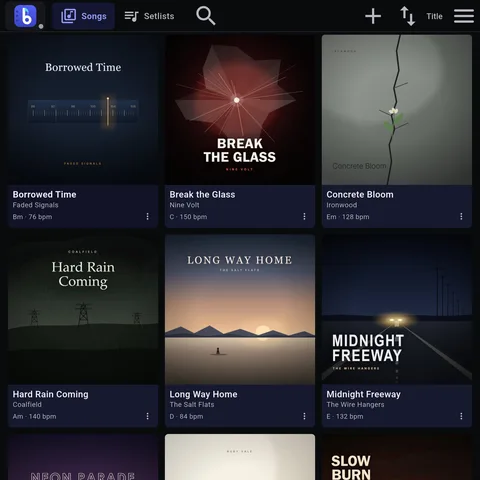Select the Hard Rain Coming song title
The width and height of the screenshot is (480, 480).
click(x=50, y=394)
